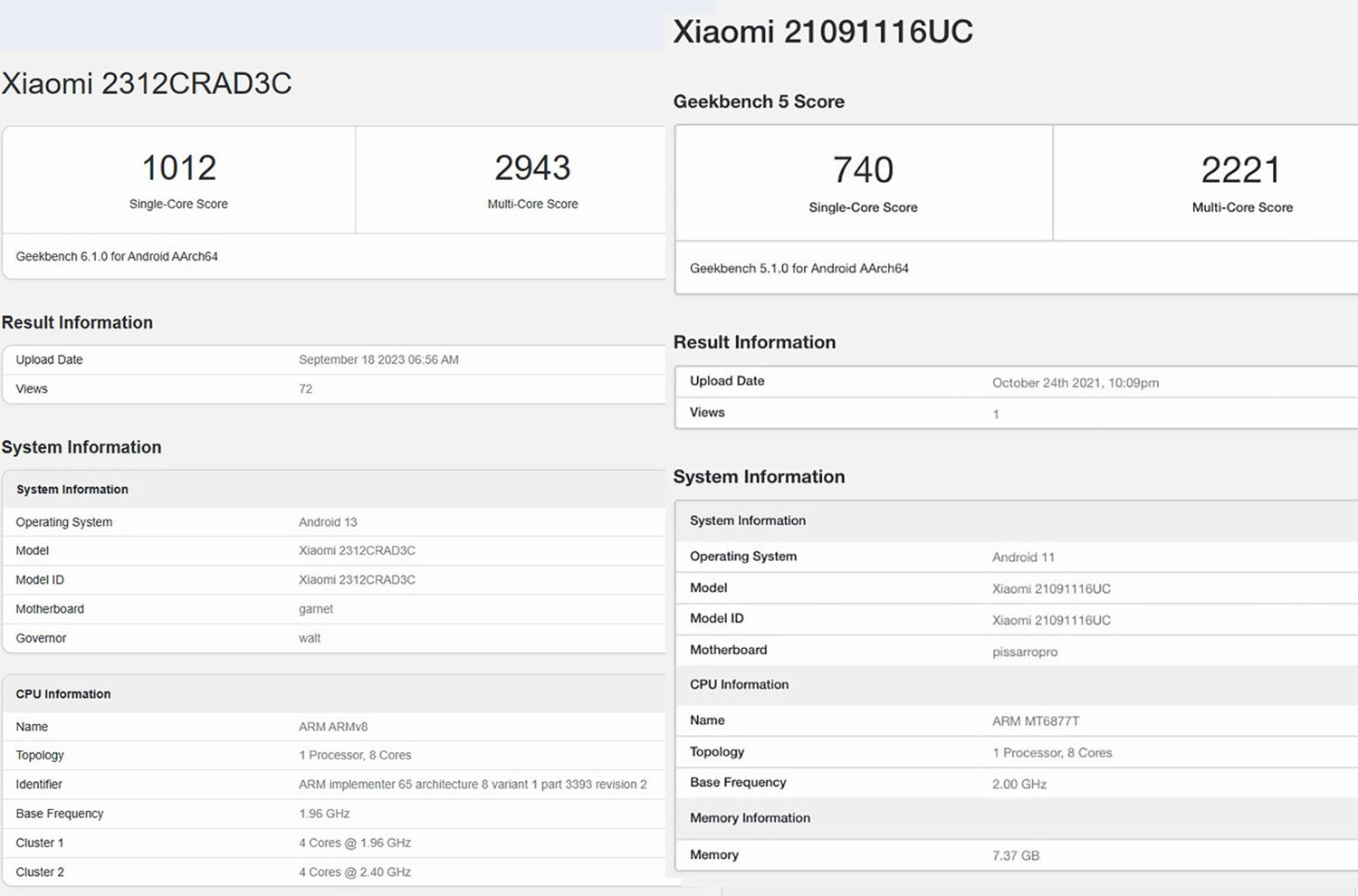Select motherboard value 'garnet'
The image size is (1358, 896).
point(316,609)
